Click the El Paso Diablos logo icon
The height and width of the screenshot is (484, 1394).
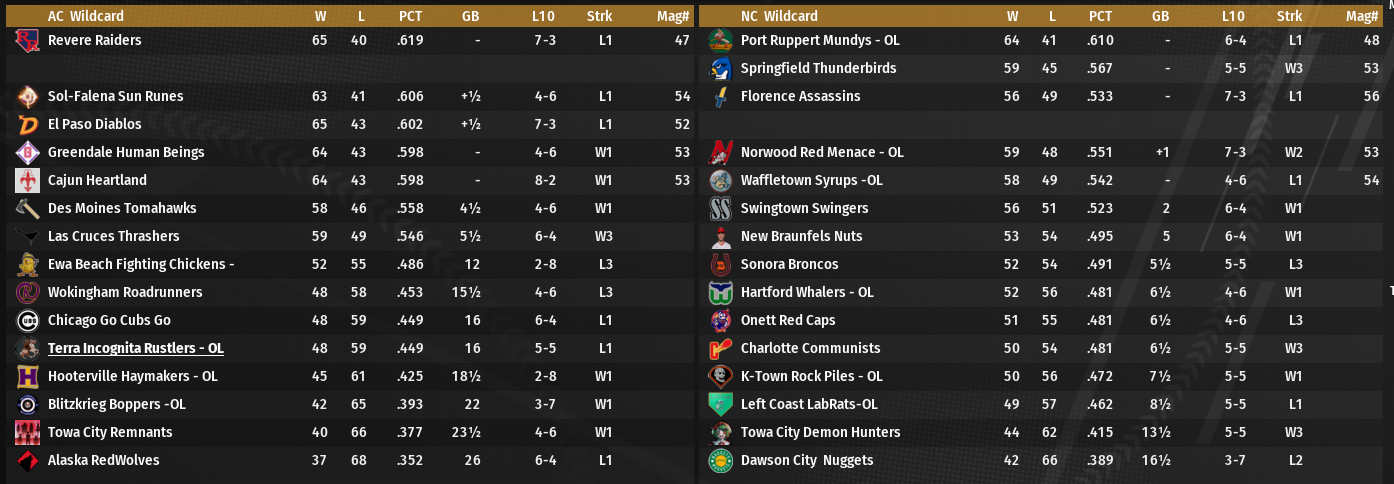[27, 125]
